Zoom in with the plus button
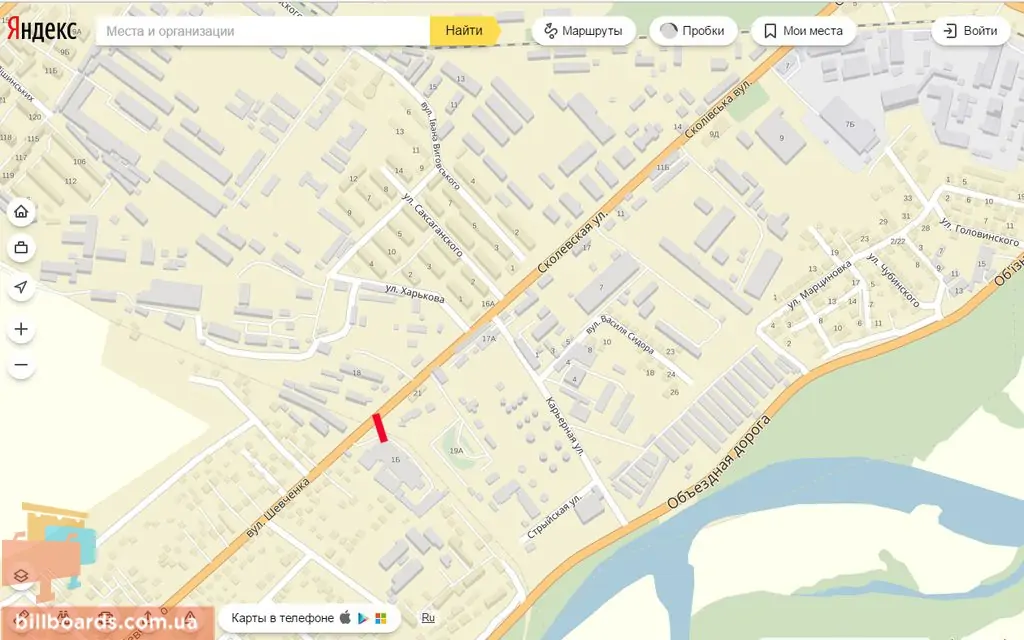 click(x=21, y=328)
